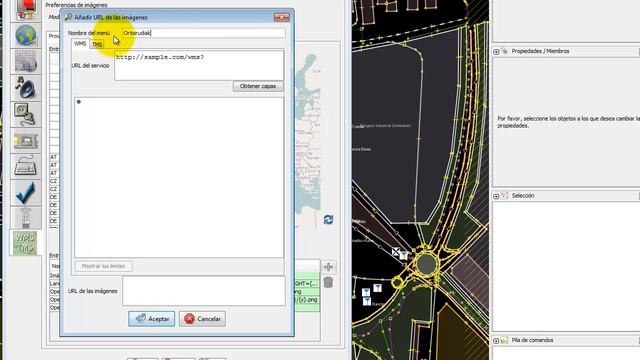
Task: Confirm with the Aceptar button
Action: [151, 319]
